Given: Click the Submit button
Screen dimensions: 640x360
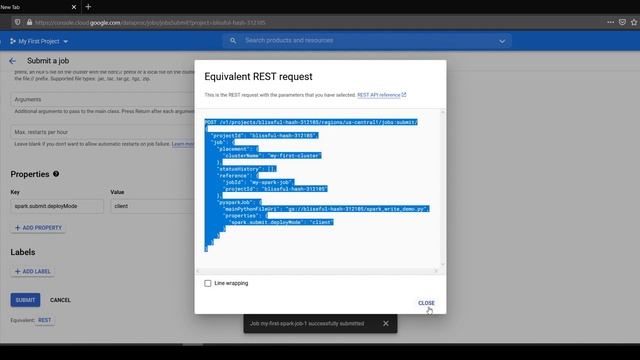Looking at the screenshot, I should tap(25, 300).
